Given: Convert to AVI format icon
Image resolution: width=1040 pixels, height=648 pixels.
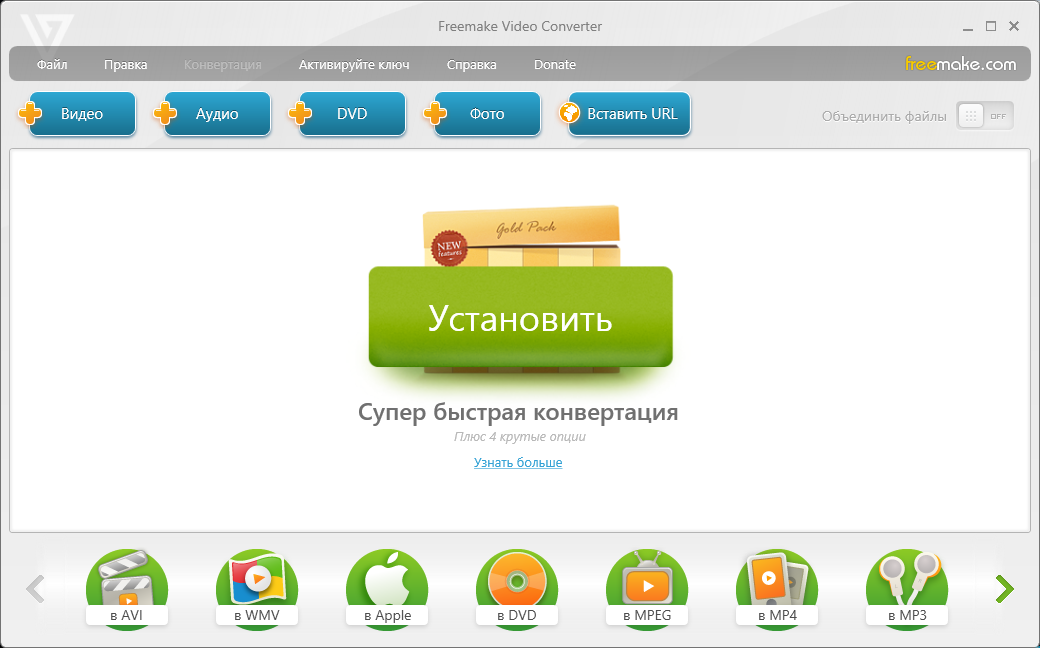Looking at the screenshot, I should pyautogui.click(x=127, y=588).
